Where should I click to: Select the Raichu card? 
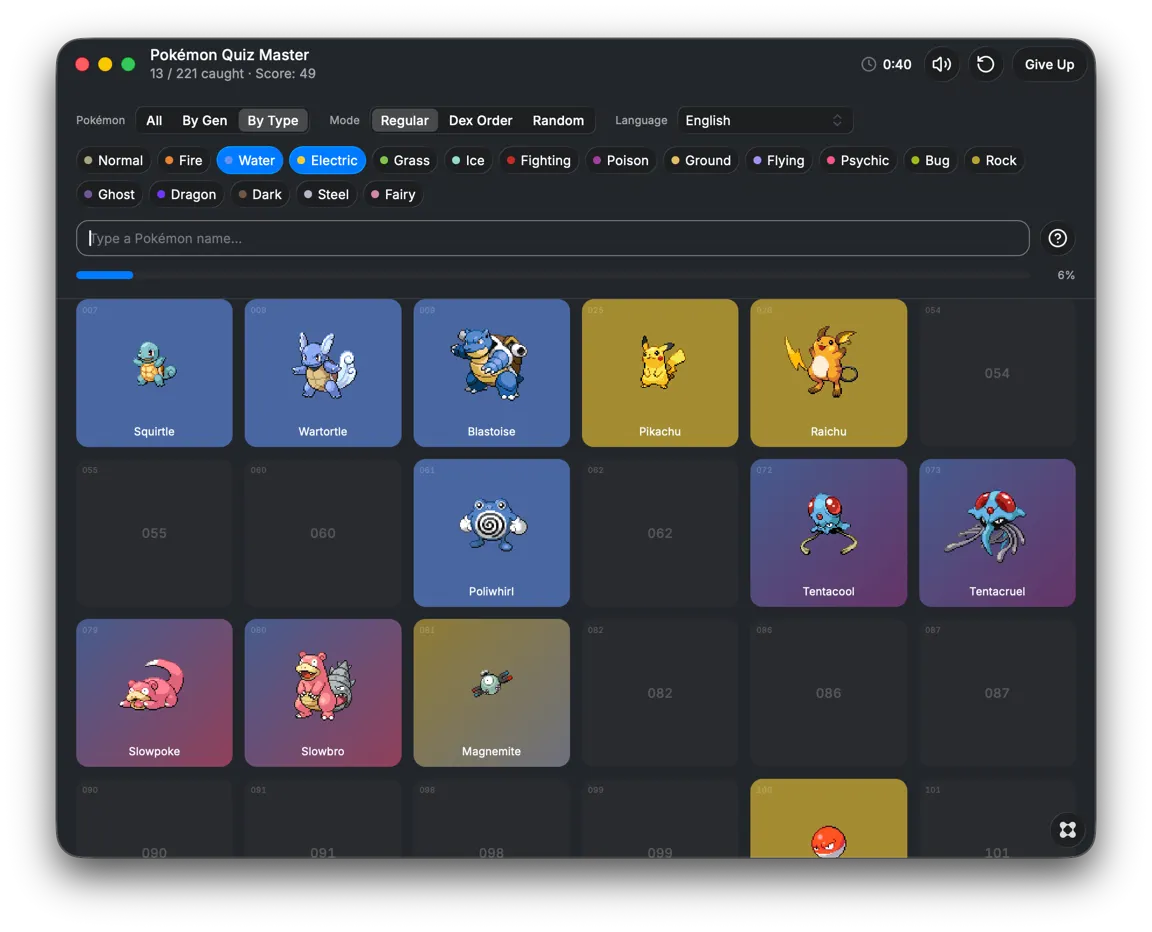[829, 372]
